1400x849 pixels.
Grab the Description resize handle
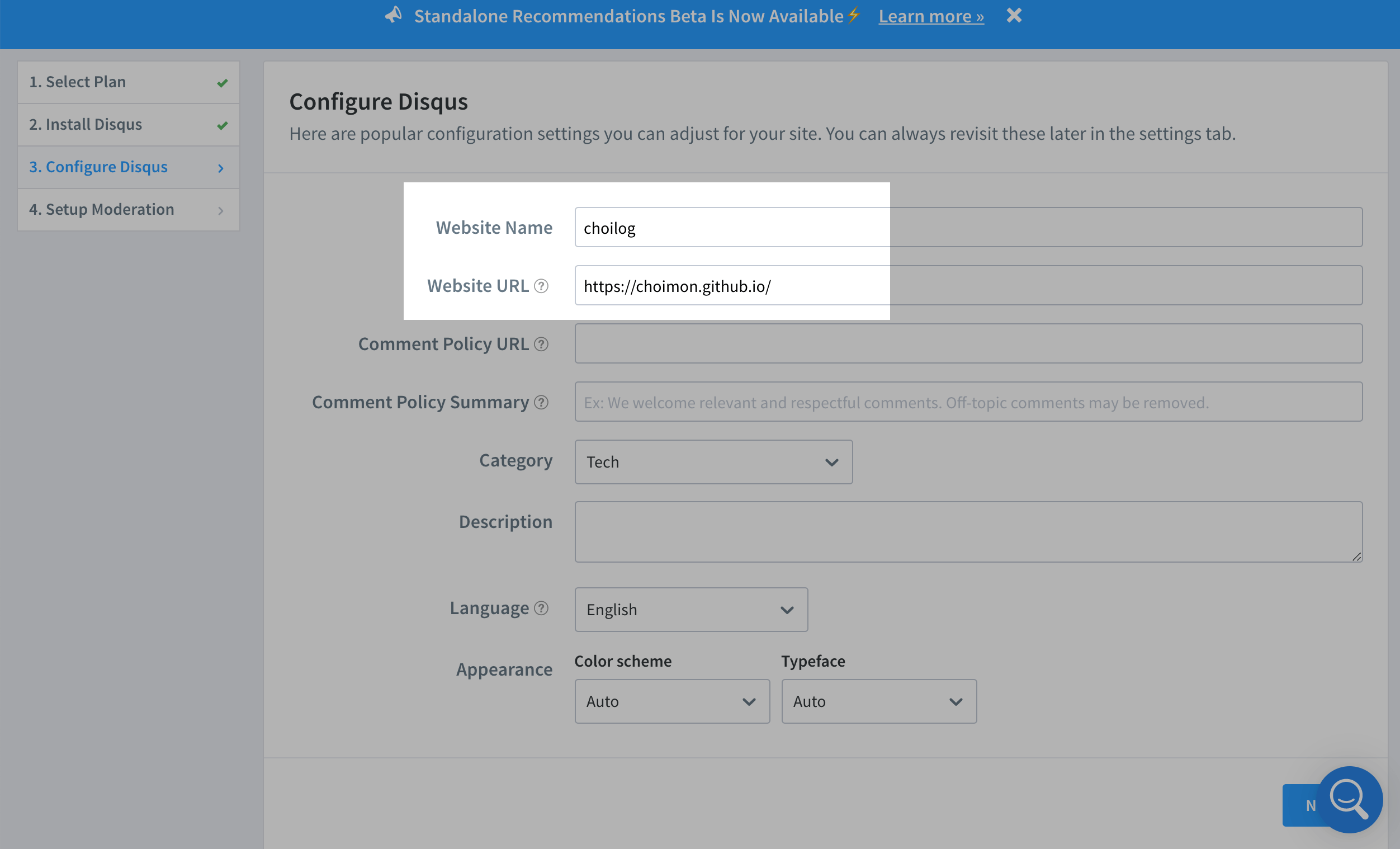pos(1357,557)
